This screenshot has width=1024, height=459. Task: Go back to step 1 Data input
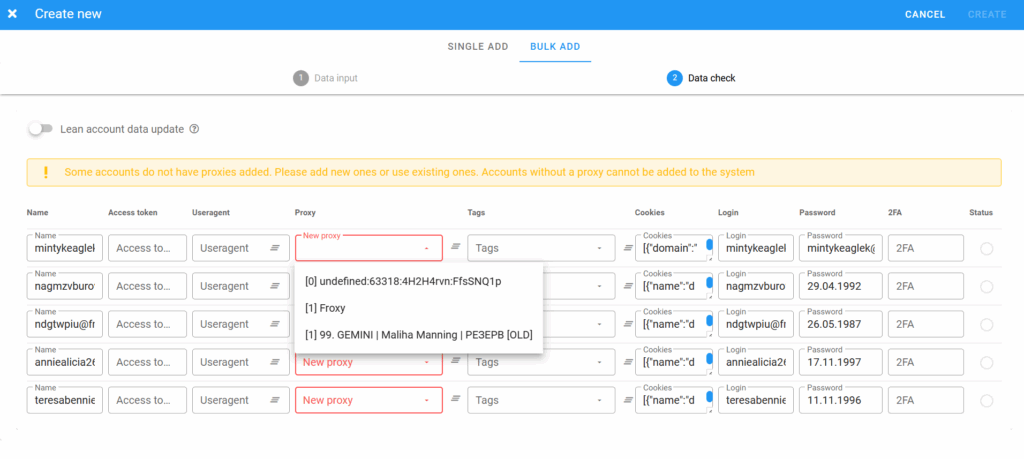click(325, 78)
